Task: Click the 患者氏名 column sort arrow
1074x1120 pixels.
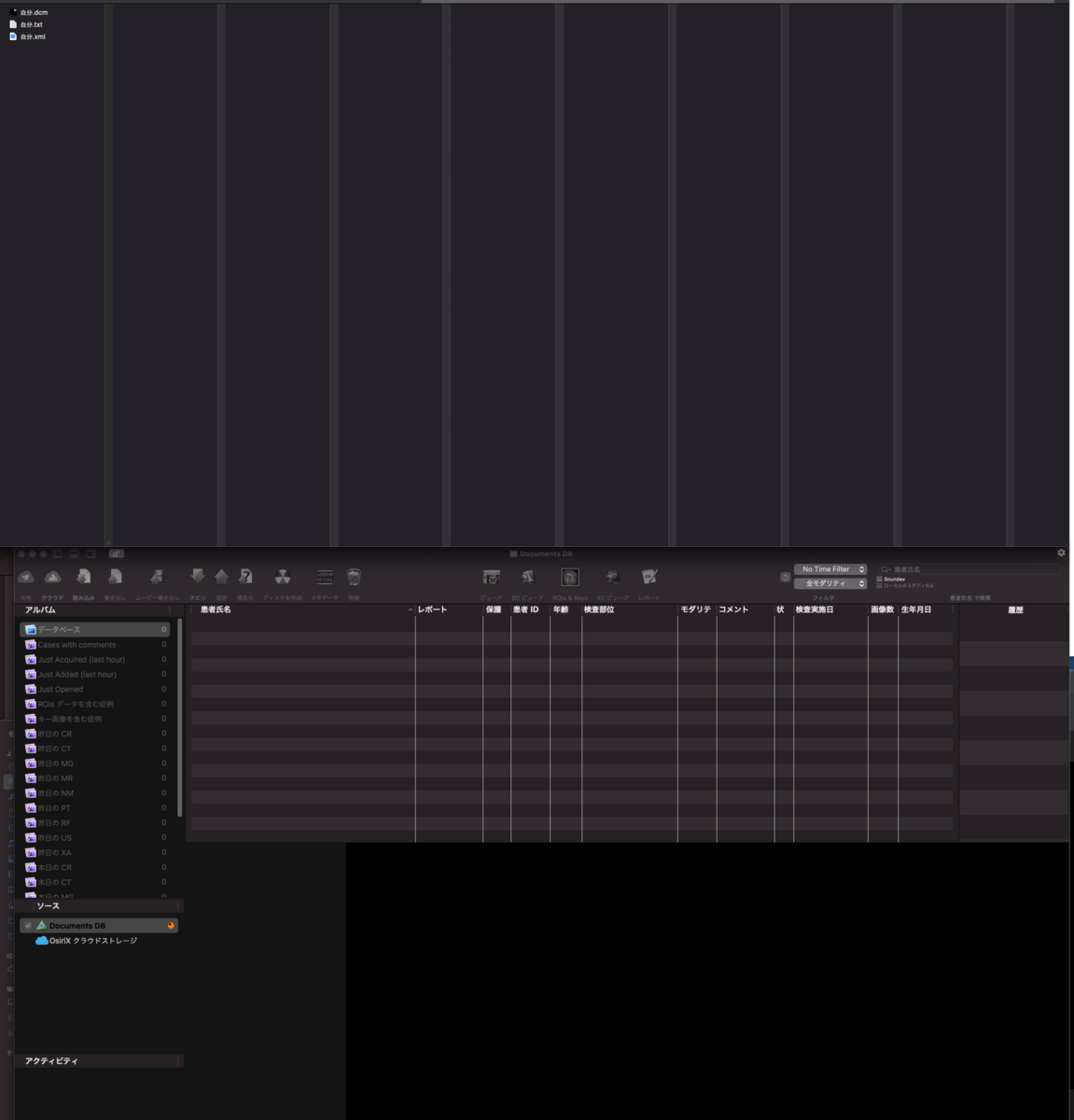Action: [410, 609]
